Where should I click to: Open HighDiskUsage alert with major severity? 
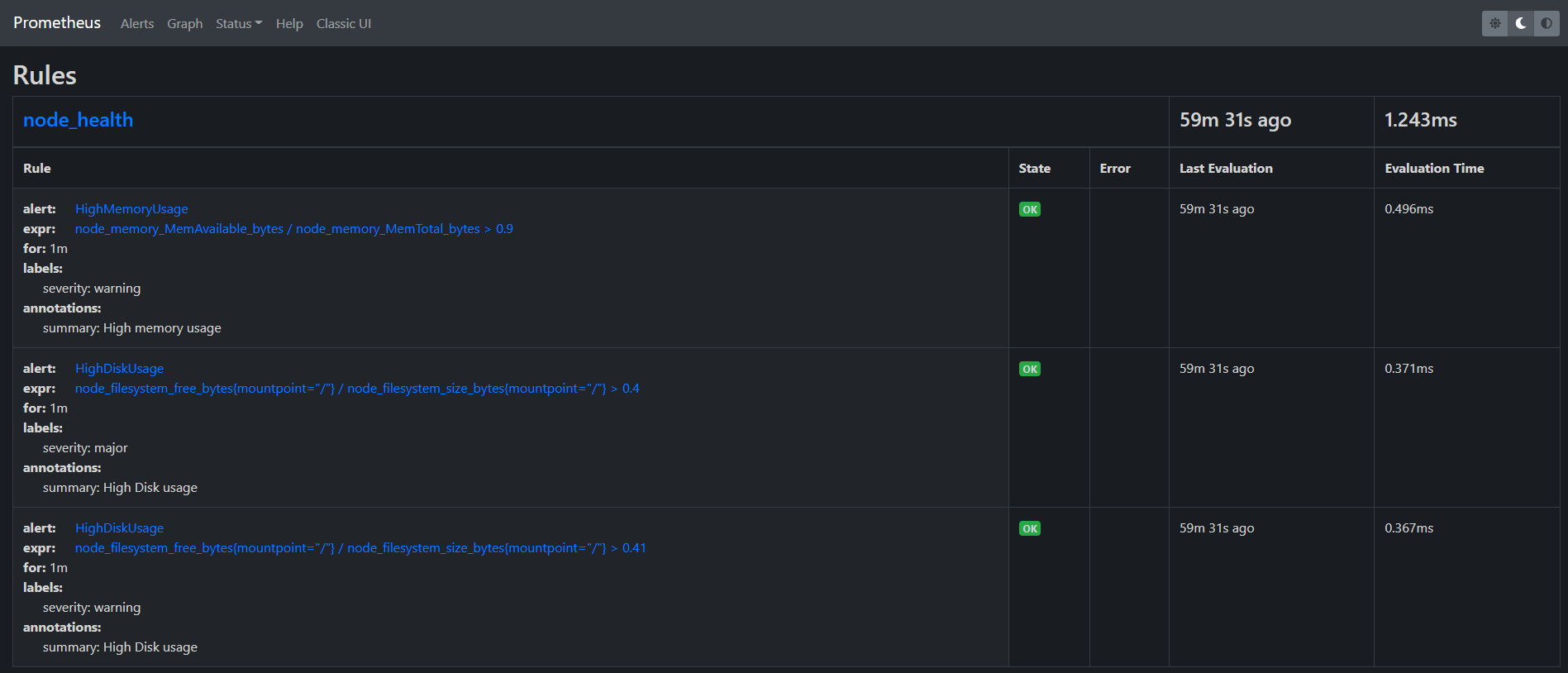119,369
